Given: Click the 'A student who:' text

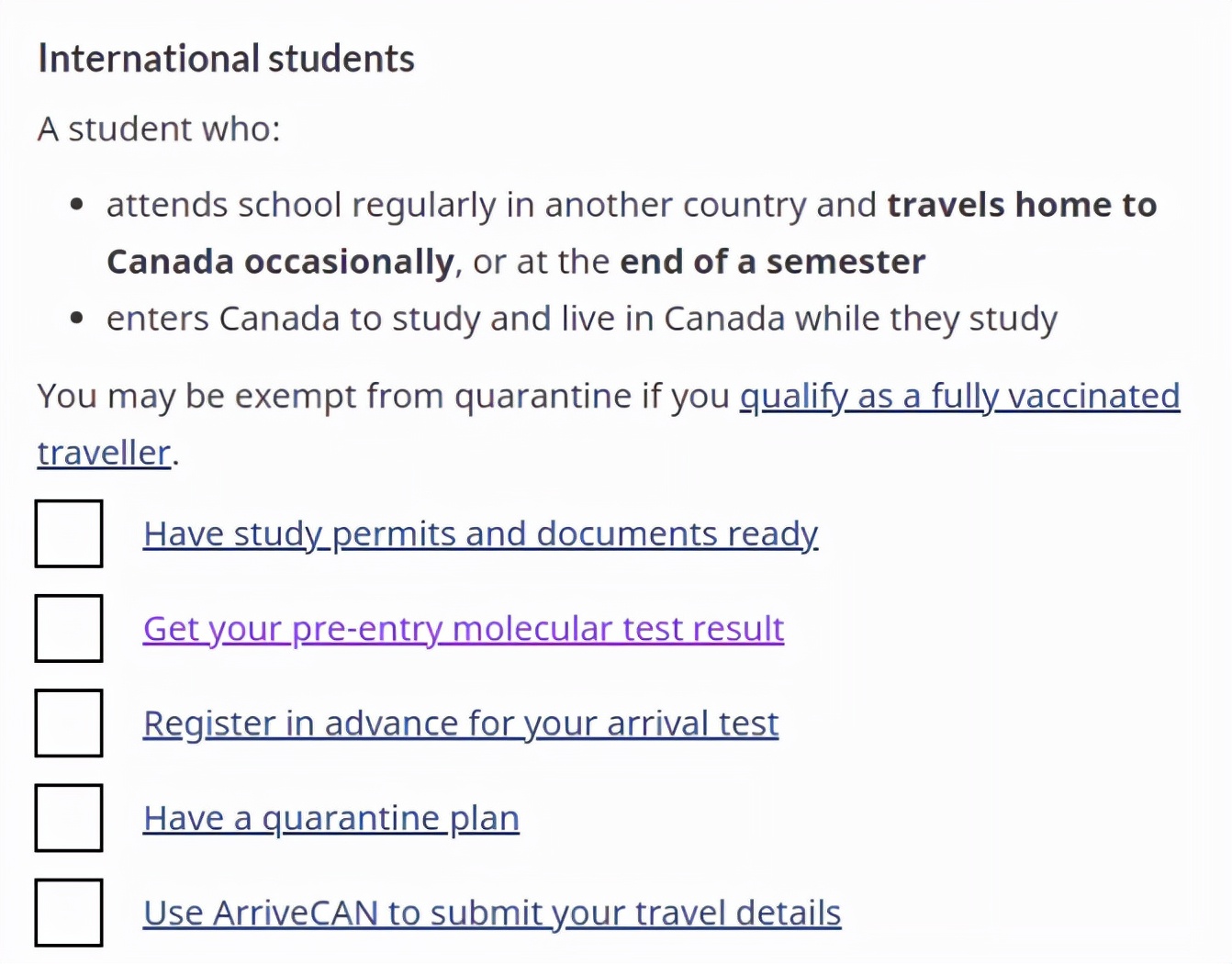Looking at the screenshot, I should [x=159, y=129].
